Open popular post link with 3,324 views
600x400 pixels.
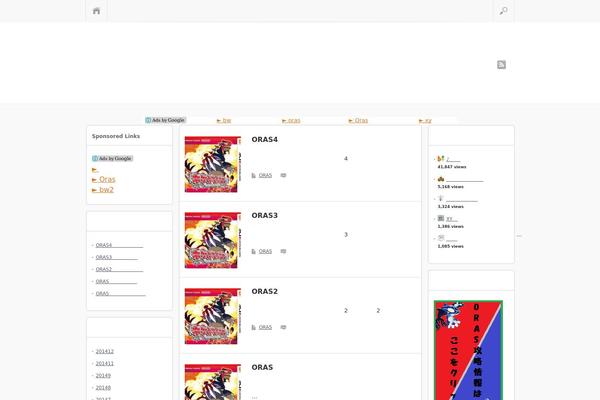click(462, 199)
